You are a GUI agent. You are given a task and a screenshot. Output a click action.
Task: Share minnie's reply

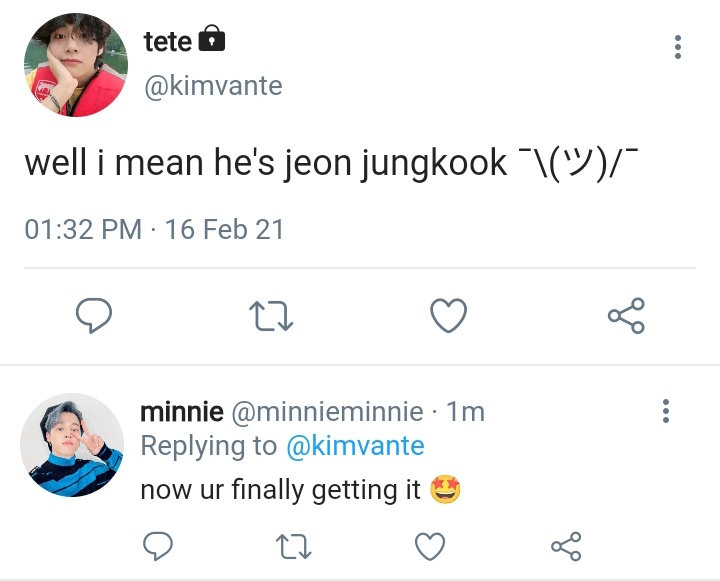(x=566, y=546)
